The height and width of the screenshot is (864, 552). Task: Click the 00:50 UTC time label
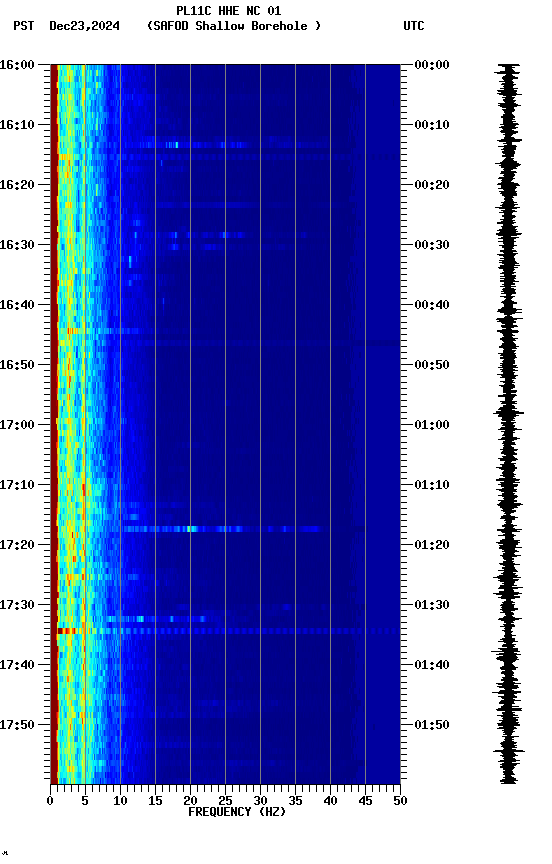(x=432, y=365)
